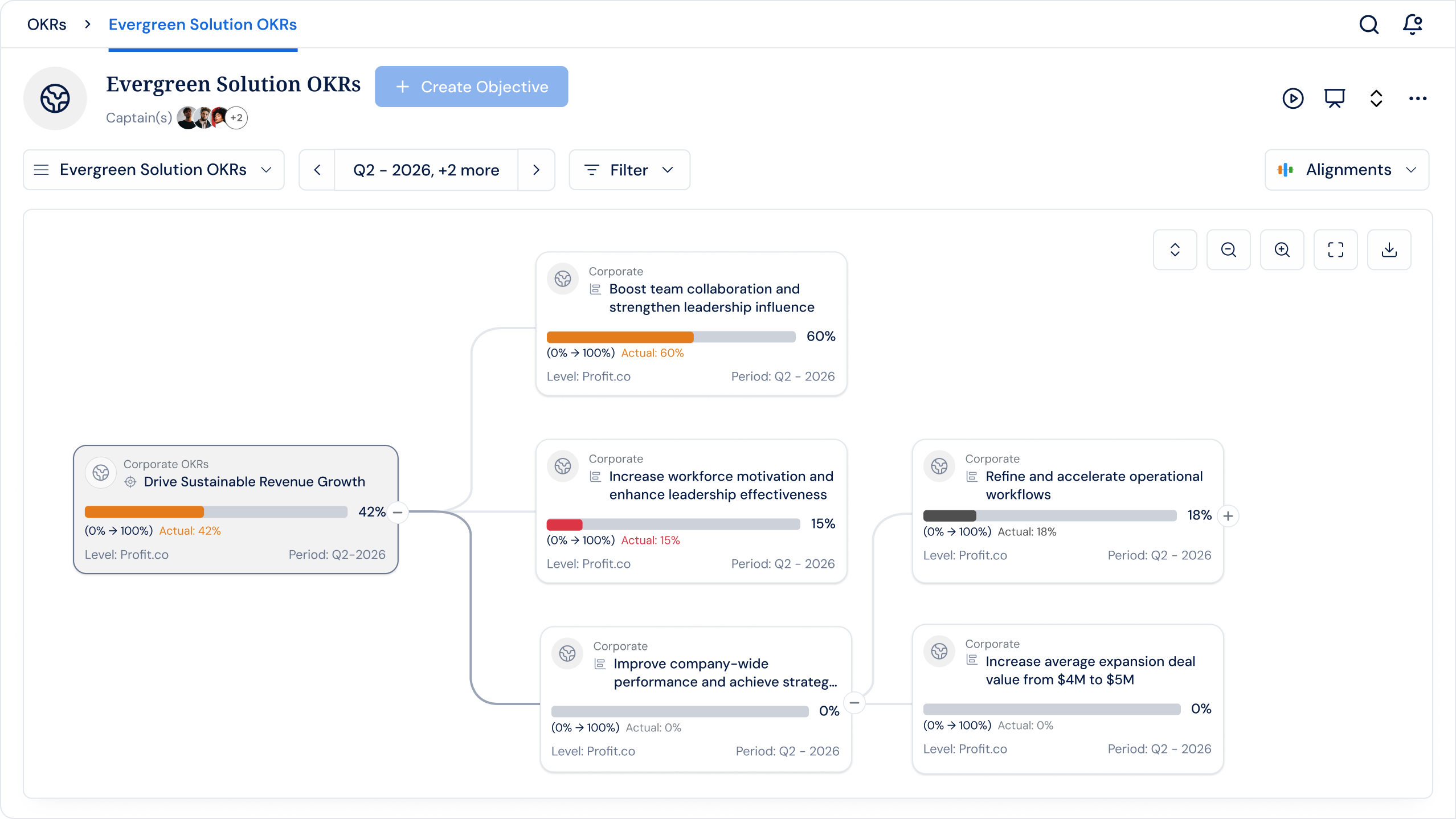This screenshot has height=819, width=1456.
Task: Click globe icon on Drive Sustainable Revenue card
Action: pos(101,473)
